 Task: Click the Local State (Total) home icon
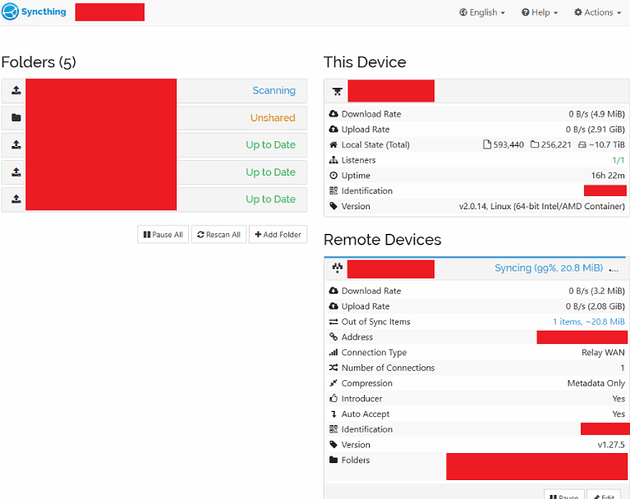[x=334, y=145]
